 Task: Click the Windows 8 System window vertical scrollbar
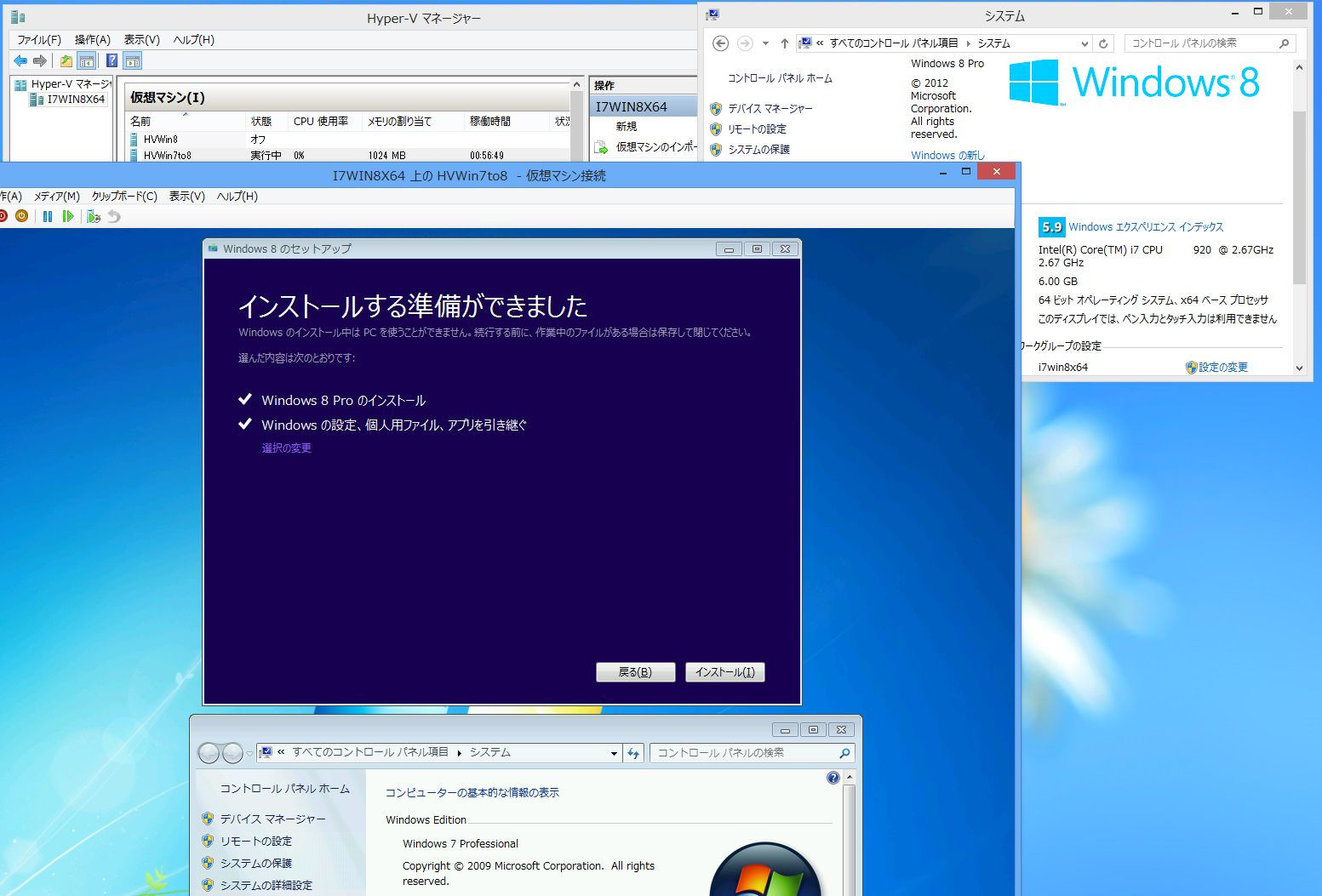point(1299,197)
